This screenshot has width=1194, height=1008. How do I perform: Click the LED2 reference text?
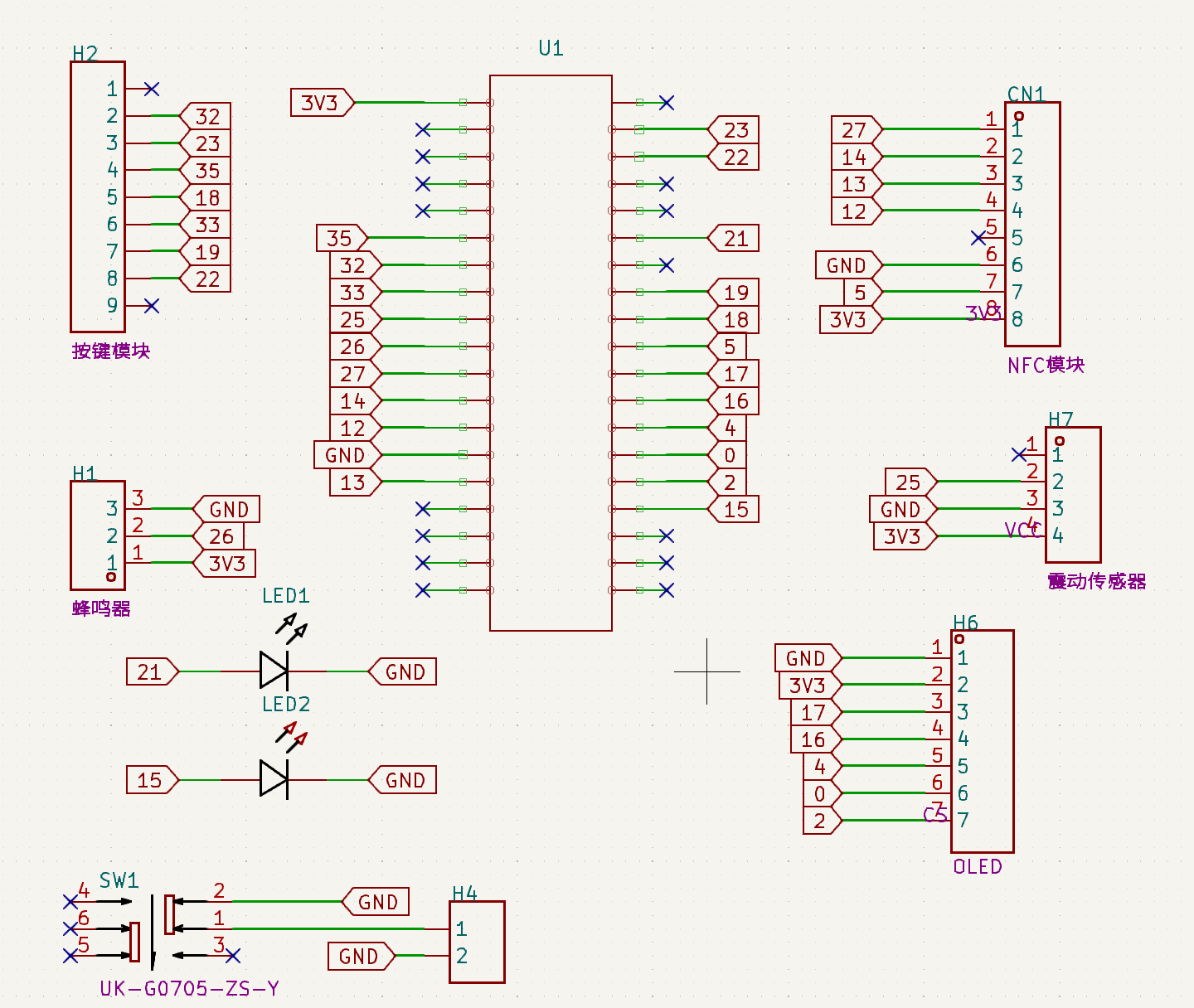click(x=286, y=704)
